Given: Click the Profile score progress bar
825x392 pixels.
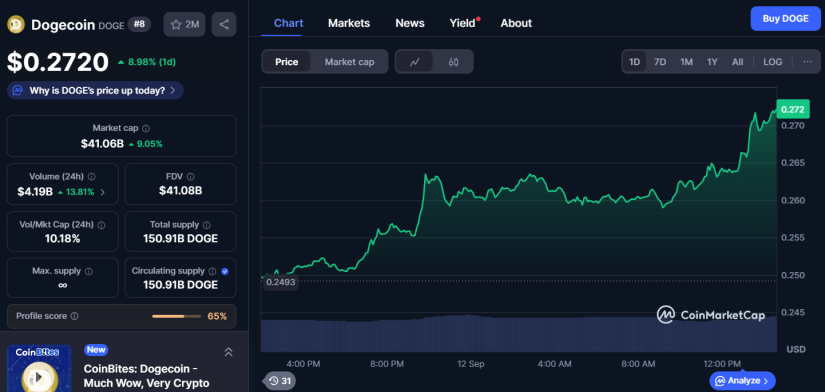Looking at the screenshot, I should pyautogui.click(x=177, y=316).
